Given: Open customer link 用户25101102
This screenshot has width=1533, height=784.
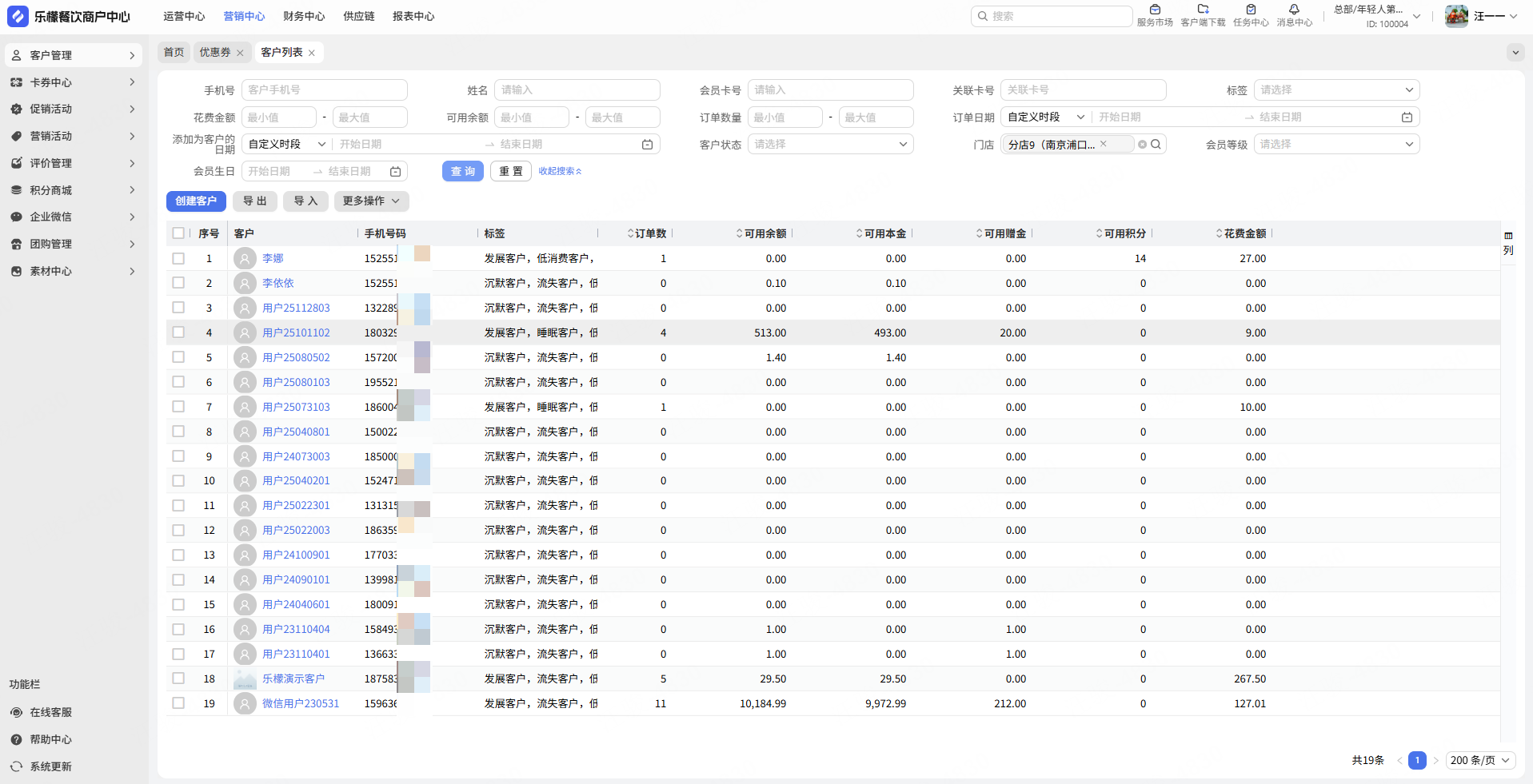Looking at the screenshot, I should coord(296,332).
